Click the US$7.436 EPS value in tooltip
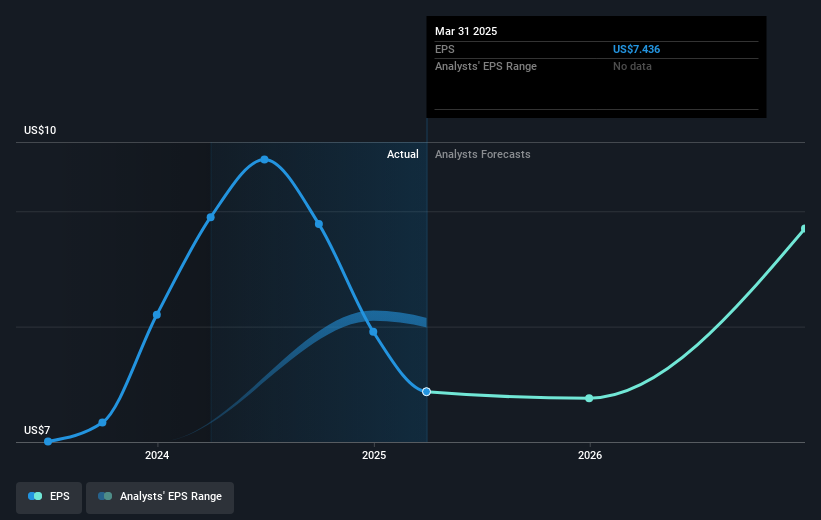 click(636, 49)
